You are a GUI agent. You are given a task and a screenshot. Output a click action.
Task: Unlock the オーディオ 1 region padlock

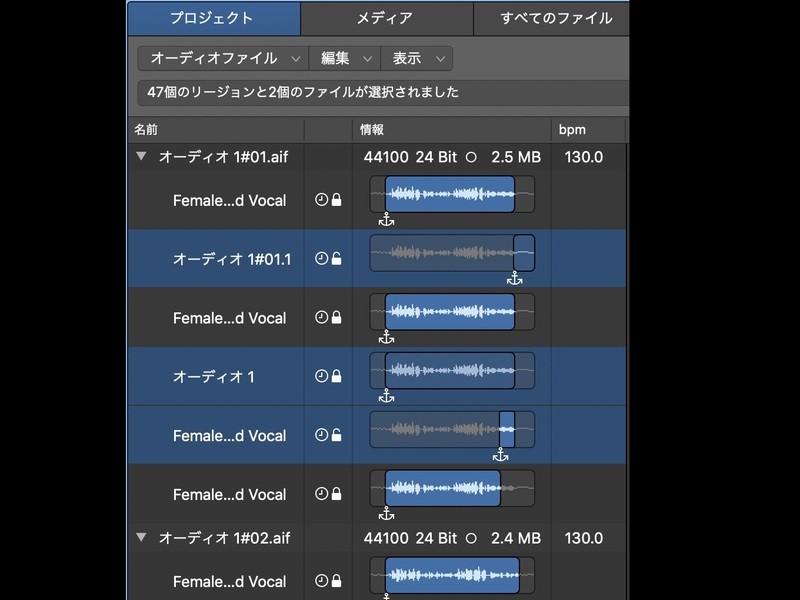(x=336, y=377)
